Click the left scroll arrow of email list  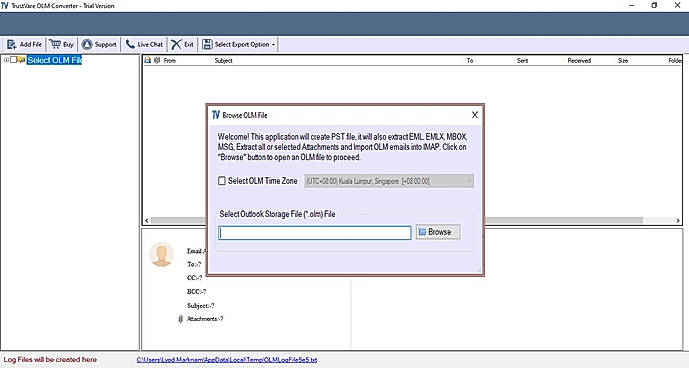(x=147, y=220)
